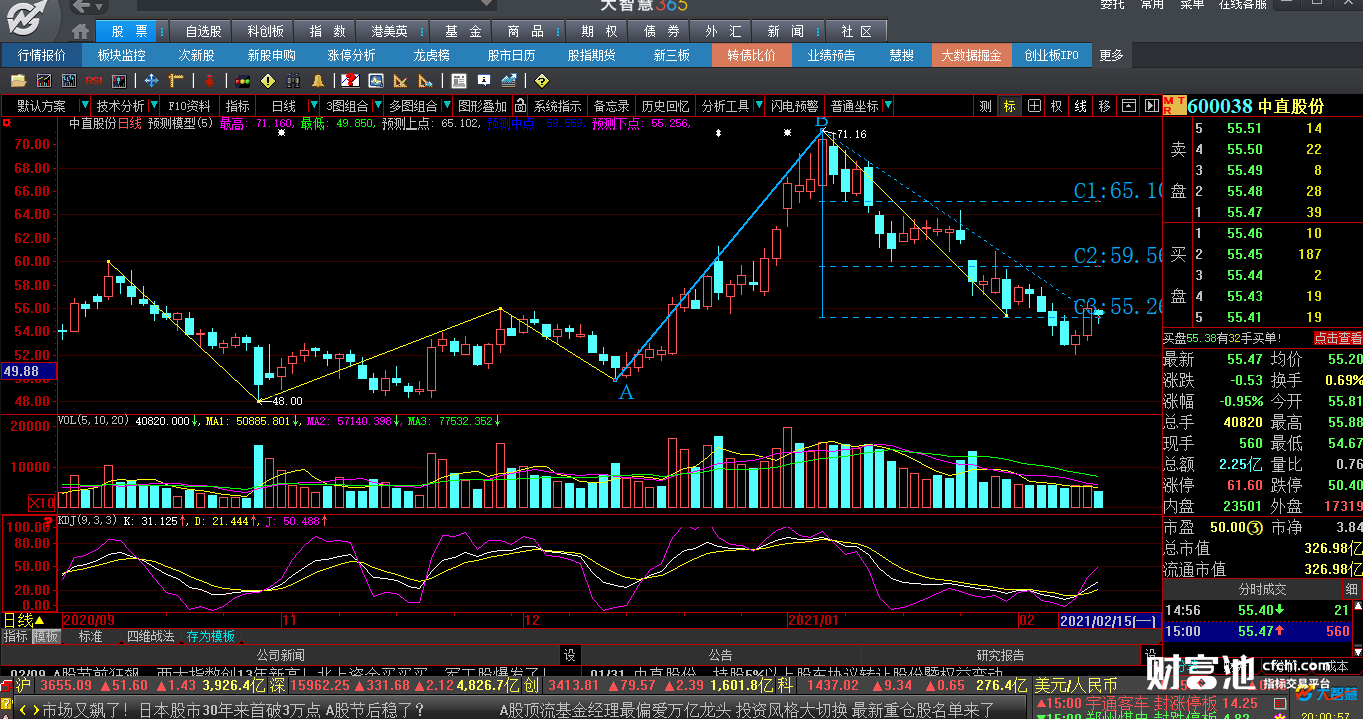Image resolution: width=1363 pixels, height=719 pixels.
Task: Click the 历史回忆 button
Action: 665,105
